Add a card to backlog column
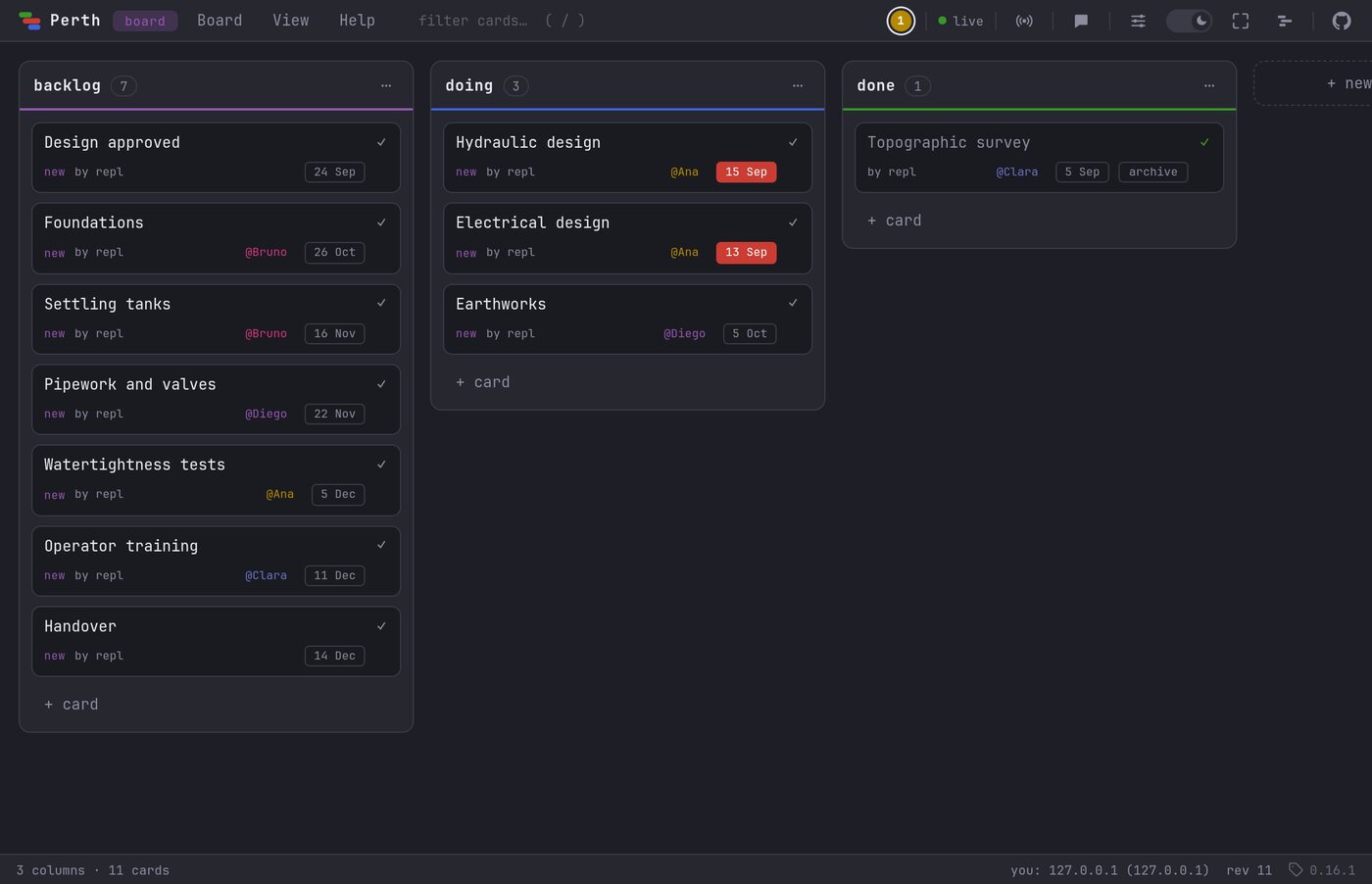This screenshot has width=1372, height=884. point(72,705)
